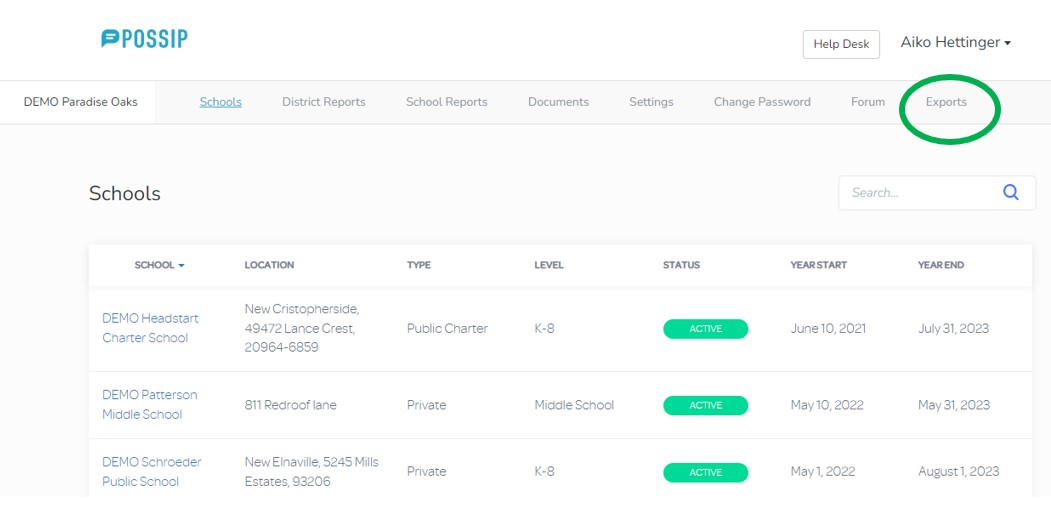This screenshot has width=1051, height=512.
Task: Open School Reports tab
Action: [446, 102]
